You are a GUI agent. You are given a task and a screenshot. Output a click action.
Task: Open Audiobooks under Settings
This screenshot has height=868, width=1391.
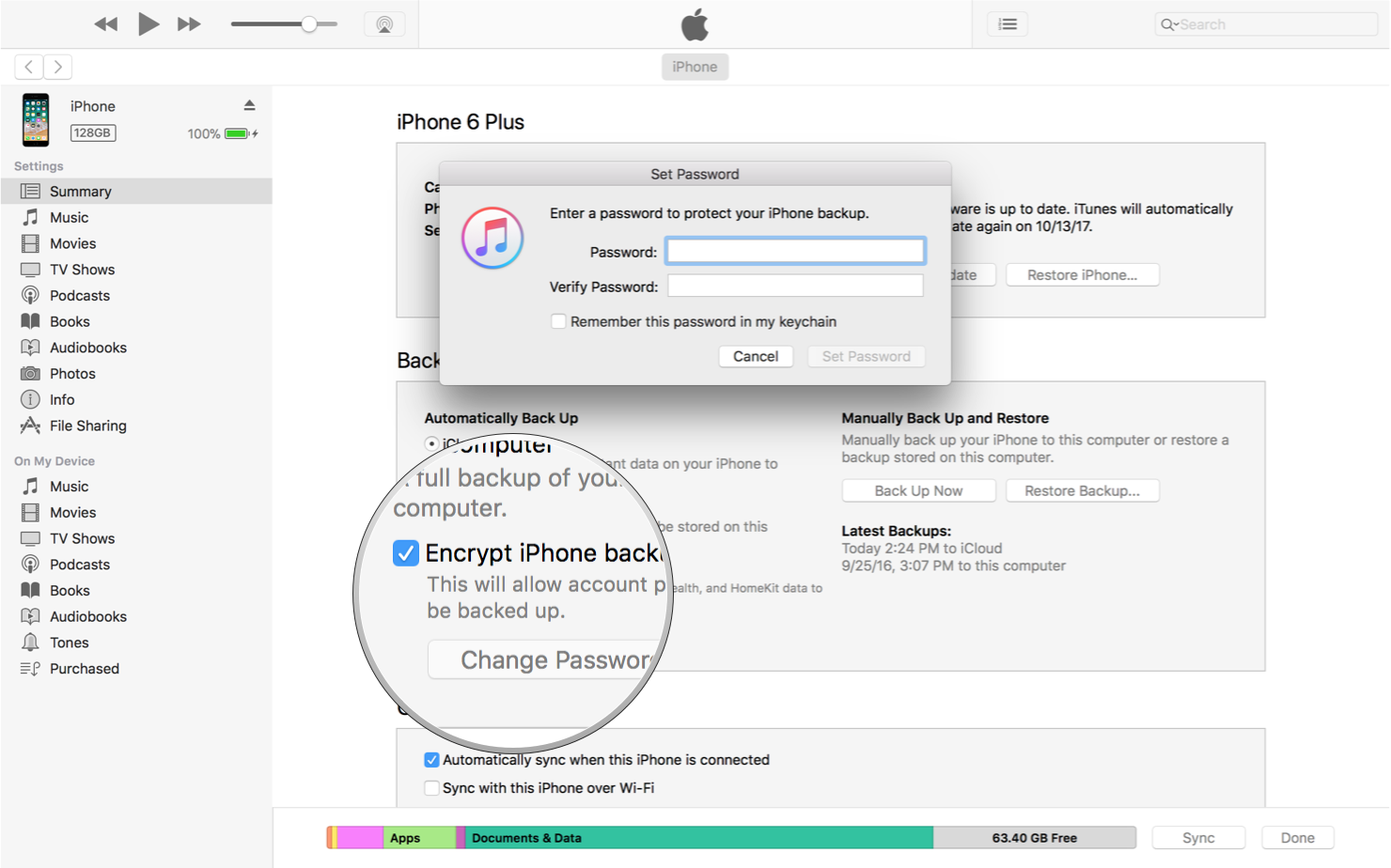[136, 348]
